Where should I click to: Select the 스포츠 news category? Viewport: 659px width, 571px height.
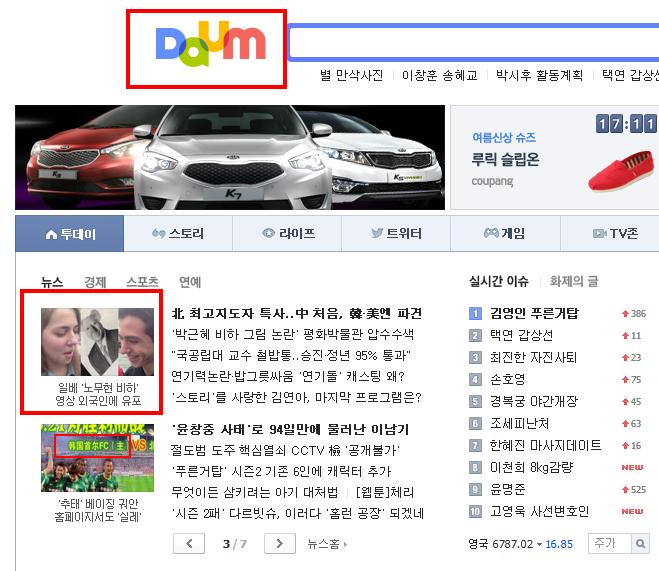pyautogui.click(x=142, y=282)
